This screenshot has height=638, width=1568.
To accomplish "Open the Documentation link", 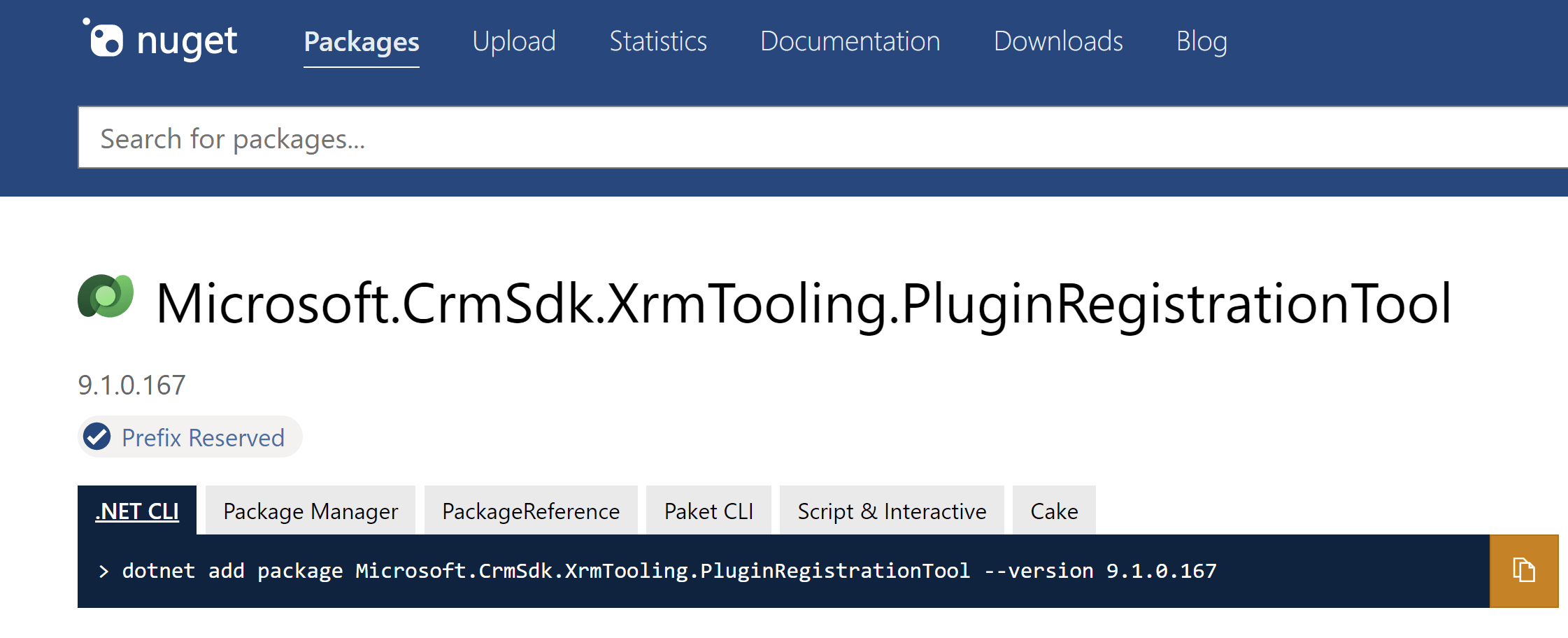I will coord(850,41).
